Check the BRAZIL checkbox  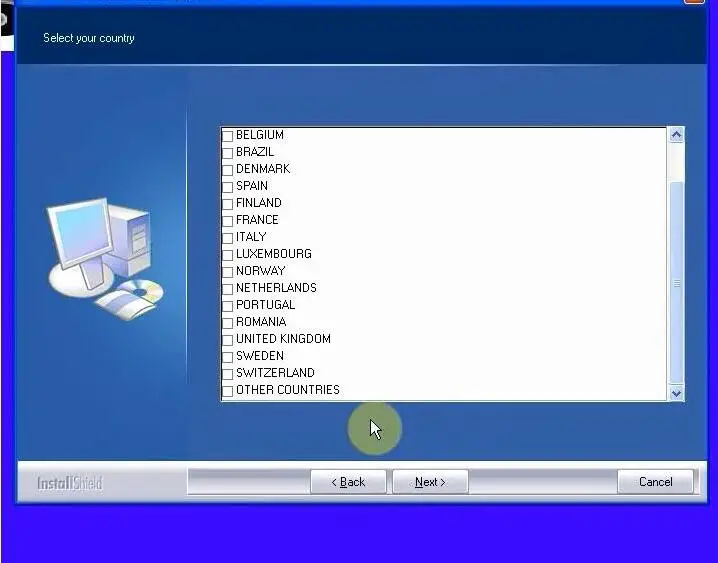tap(228, 153)
